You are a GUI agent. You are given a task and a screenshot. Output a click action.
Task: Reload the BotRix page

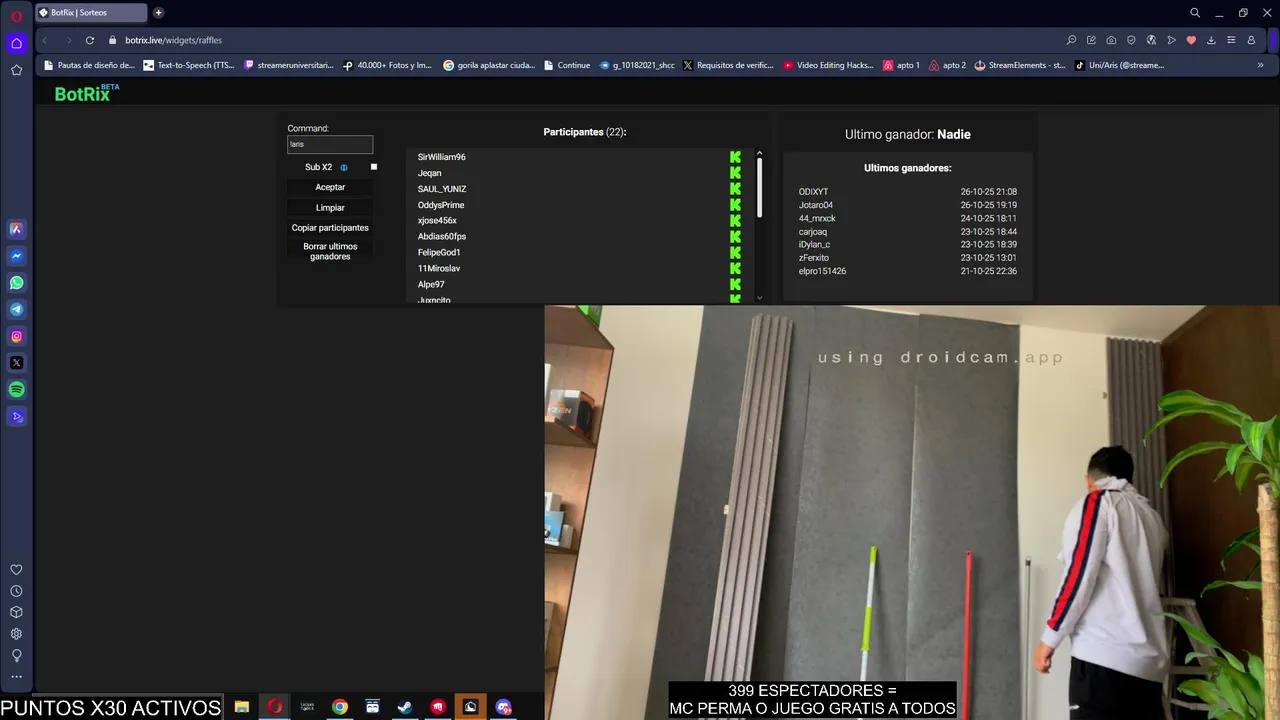(90, 40)
